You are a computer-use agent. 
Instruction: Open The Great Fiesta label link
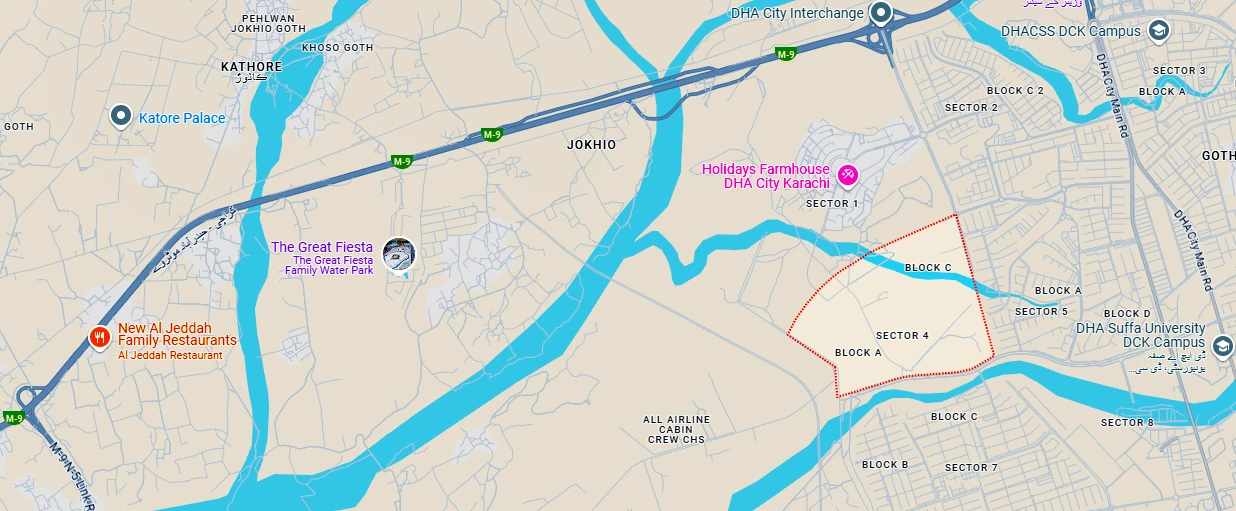pos(322,247)
